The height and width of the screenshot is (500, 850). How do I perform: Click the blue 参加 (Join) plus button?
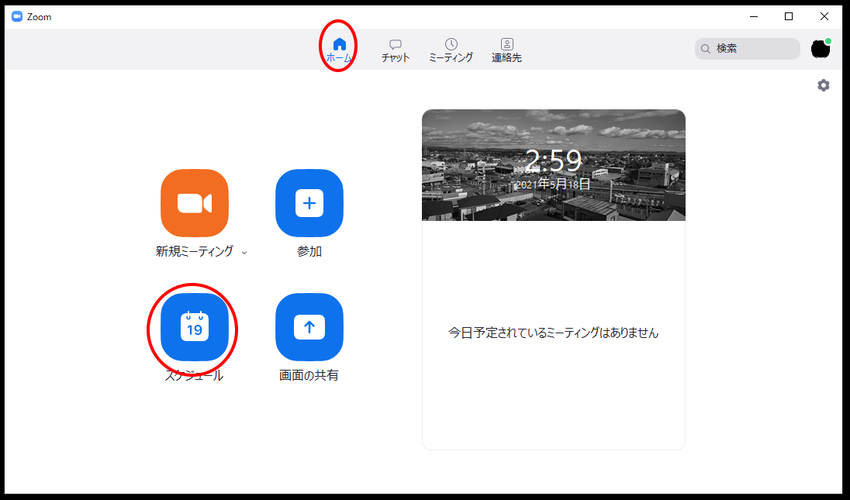coord(309,203)
